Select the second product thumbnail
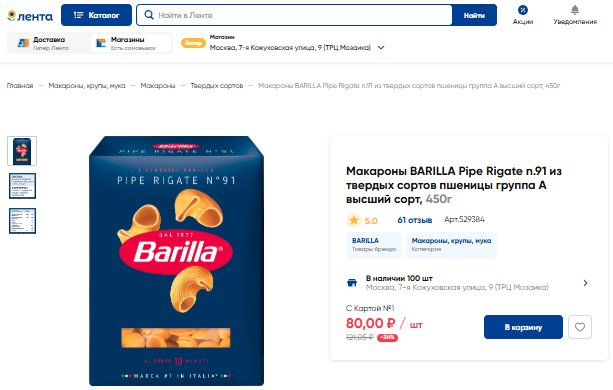 (22, 186)
